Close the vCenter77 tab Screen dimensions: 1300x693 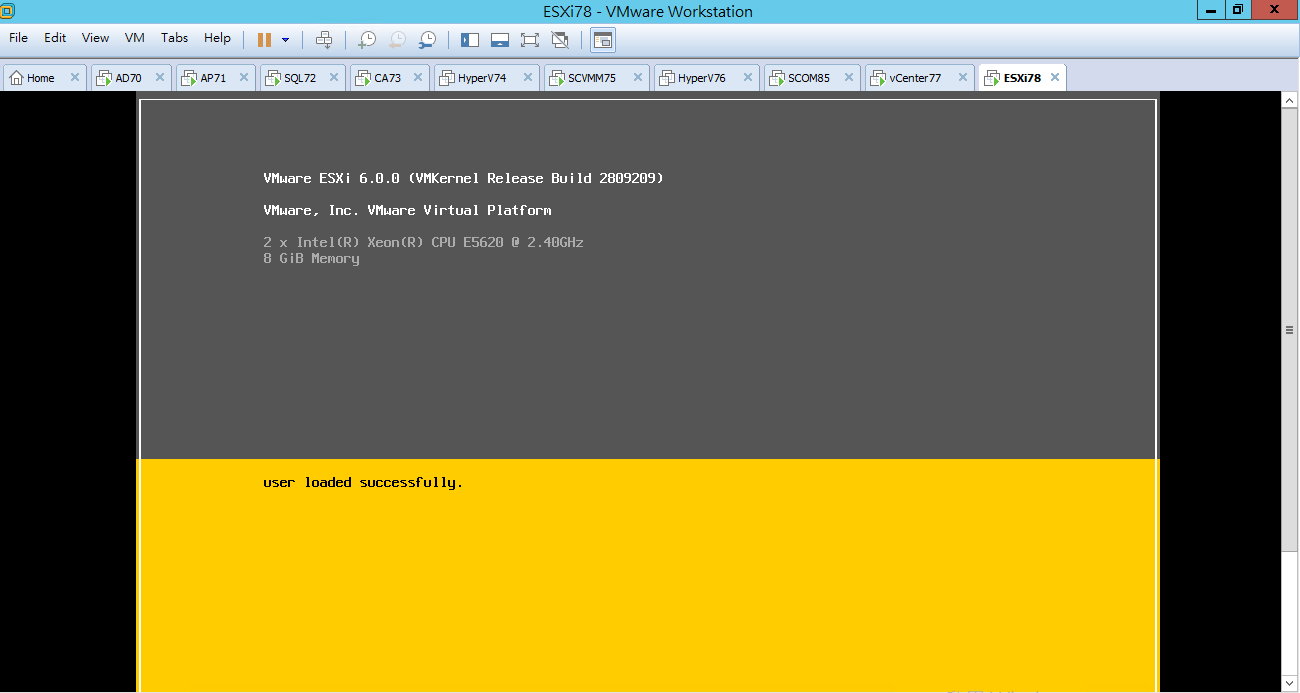[x=963, y=78]
